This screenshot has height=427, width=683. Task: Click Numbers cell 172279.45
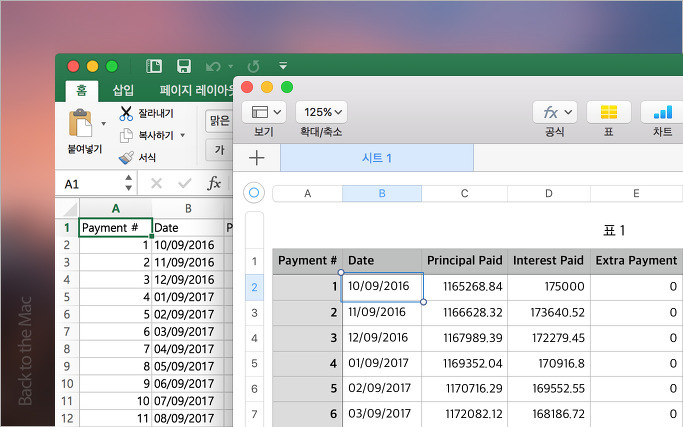click(x=549, y=338)
